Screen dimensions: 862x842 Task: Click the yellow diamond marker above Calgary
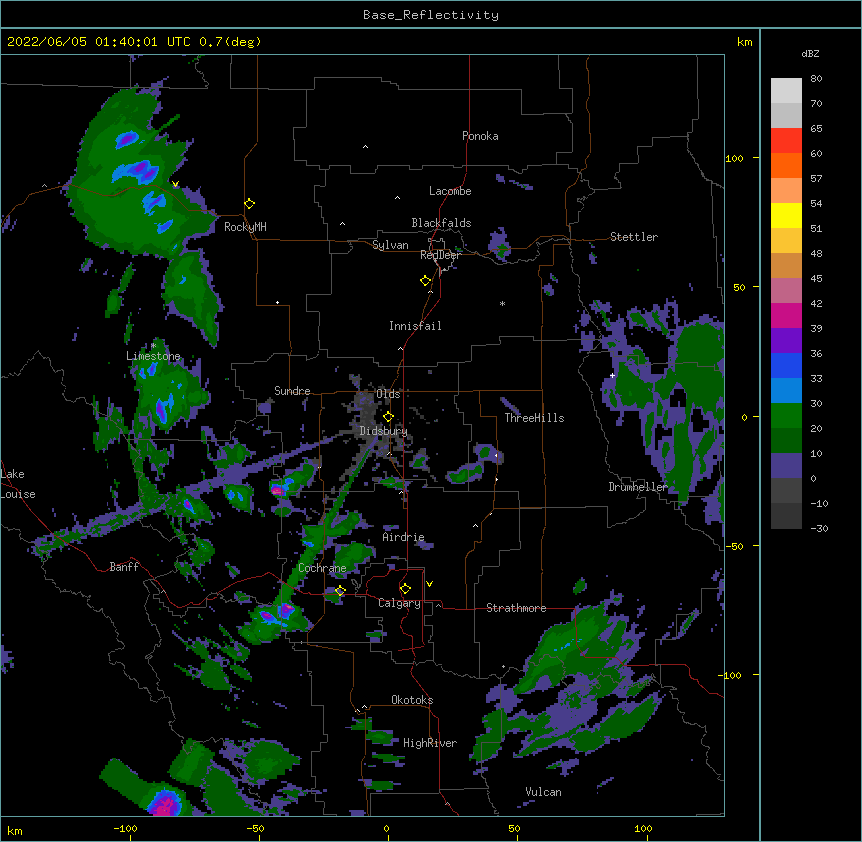[x=406, y=589]
